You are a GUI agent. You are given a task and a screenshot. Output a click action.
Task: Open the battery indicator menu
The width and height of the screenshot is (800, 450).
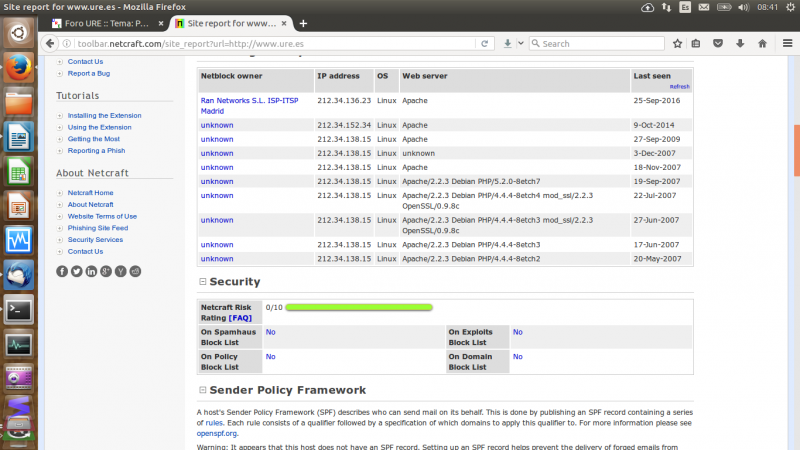coord(724,7)
